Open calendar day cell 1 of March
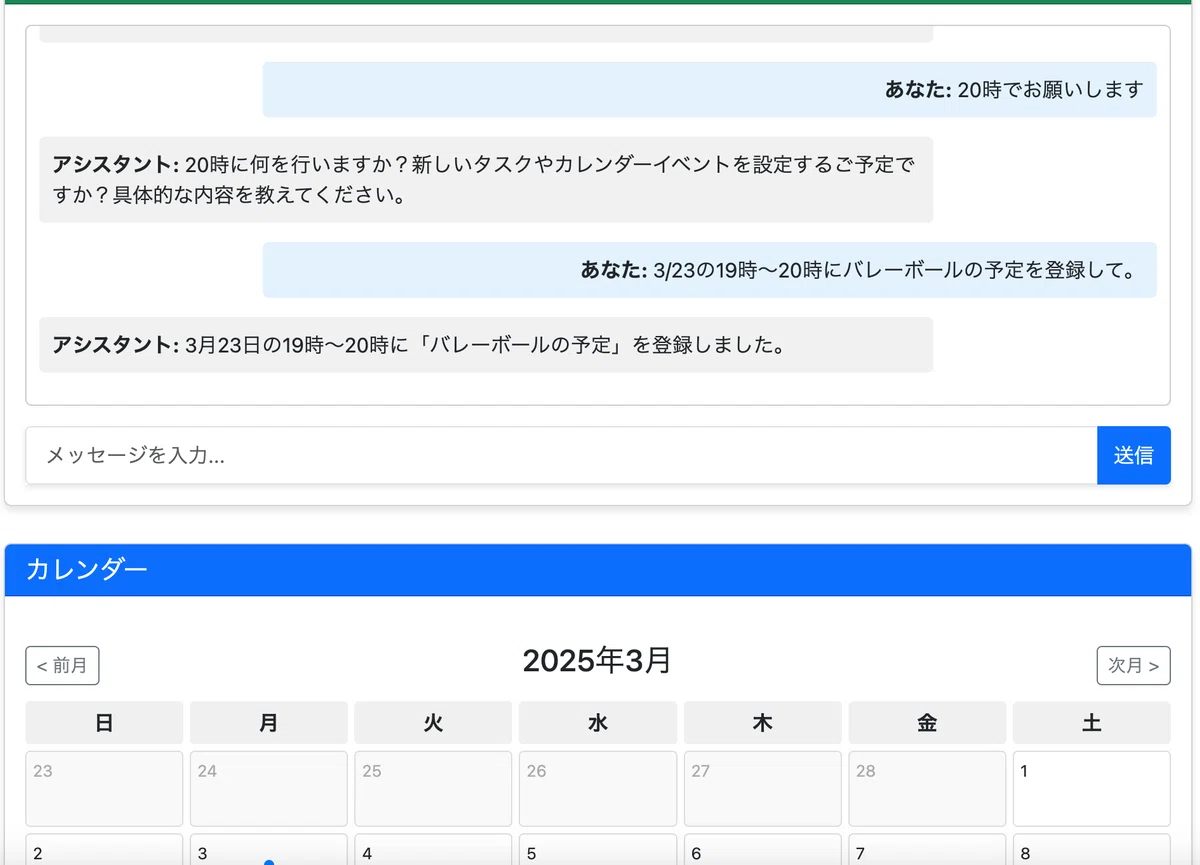Screen dimensions: 1200x865 click(x=1091, y=789)
